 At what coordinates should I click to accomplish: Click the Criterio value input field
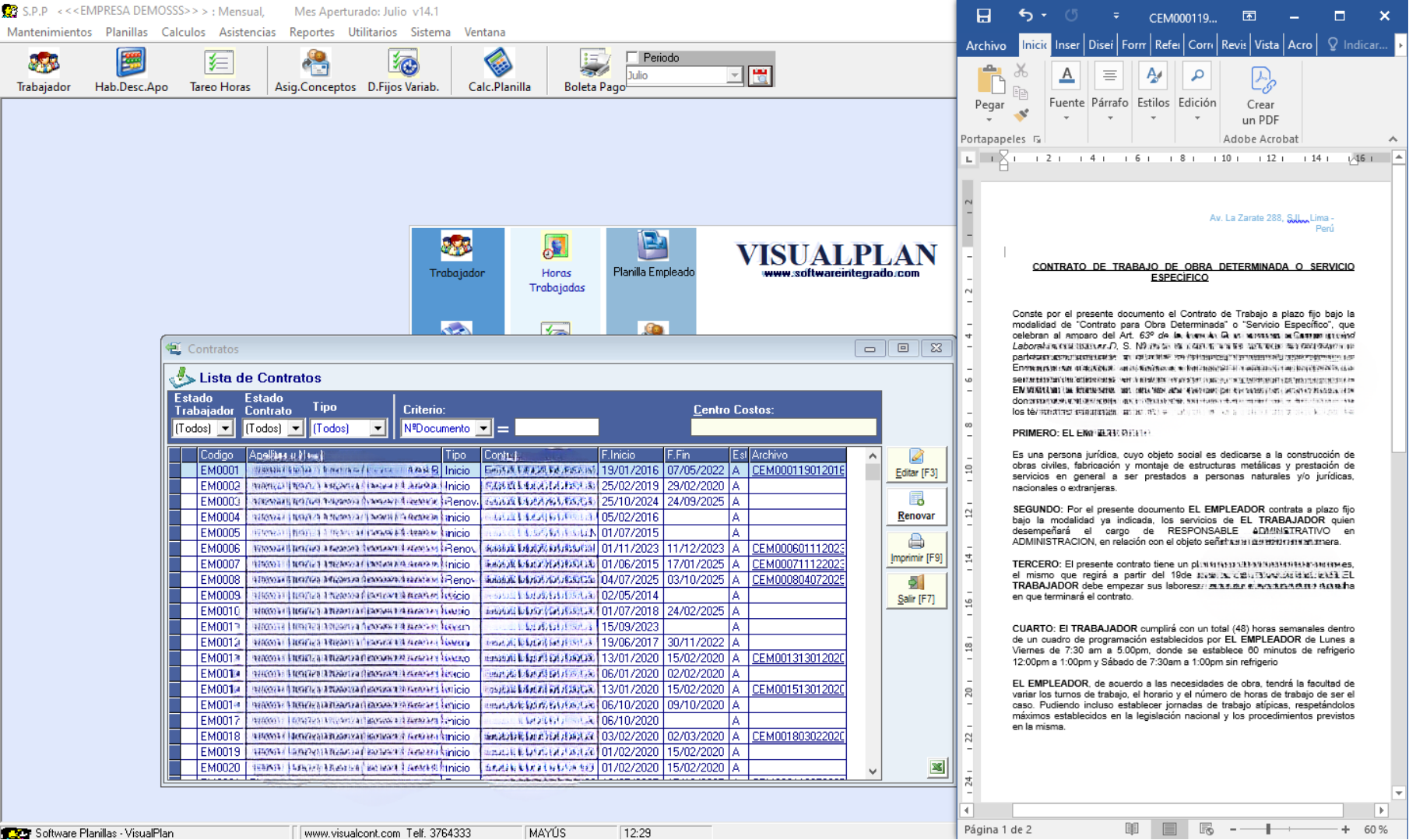tap(557, 427)
